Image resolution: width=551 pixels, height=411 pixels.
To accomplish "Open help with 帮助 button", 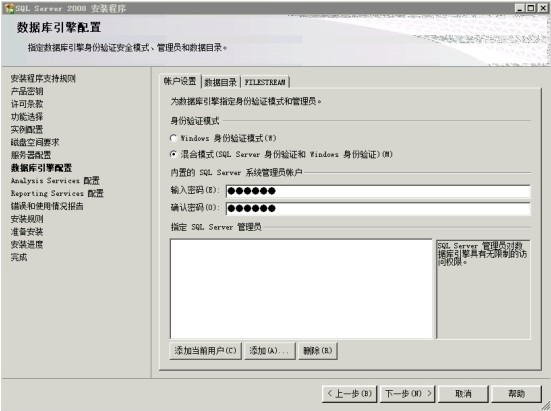I will (x=516, y=394).
